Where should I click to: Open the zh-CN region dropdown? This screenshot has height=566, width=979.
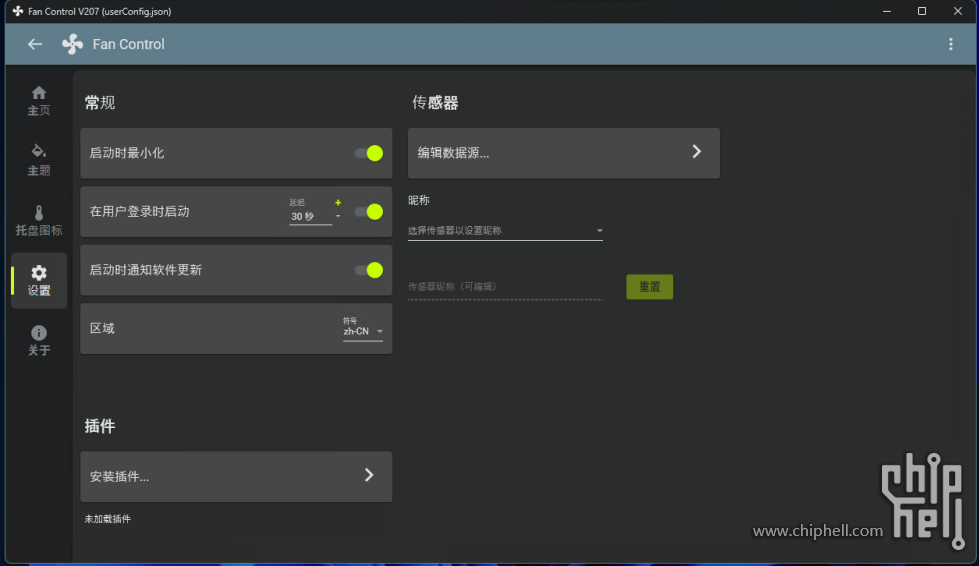363,331
